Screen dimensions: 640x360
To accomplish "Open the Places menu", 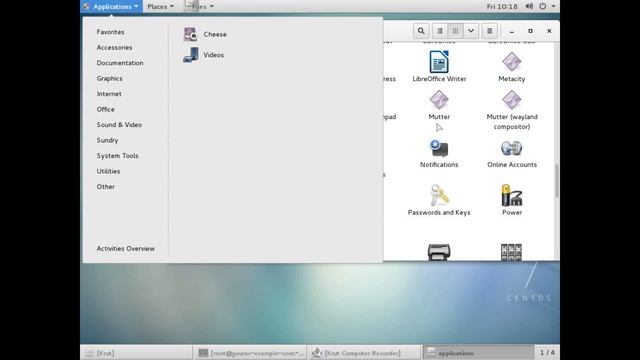I will (160, 7).
